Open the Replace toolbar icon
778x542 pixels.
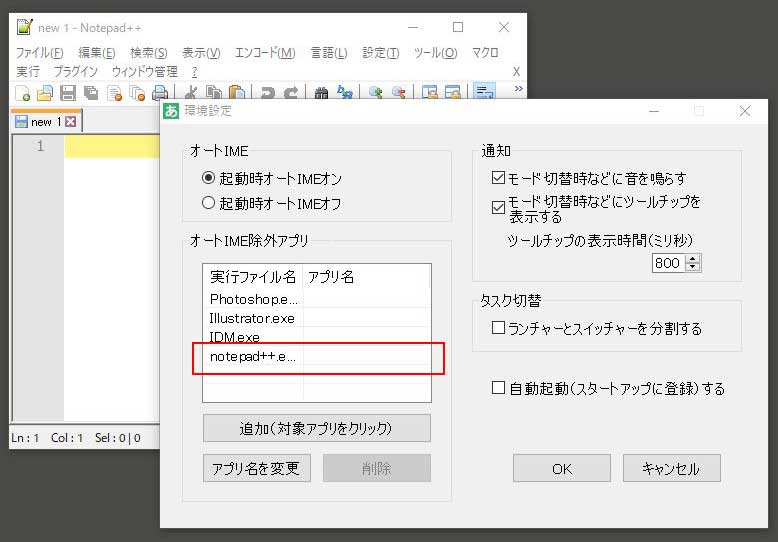coord(344,93)
